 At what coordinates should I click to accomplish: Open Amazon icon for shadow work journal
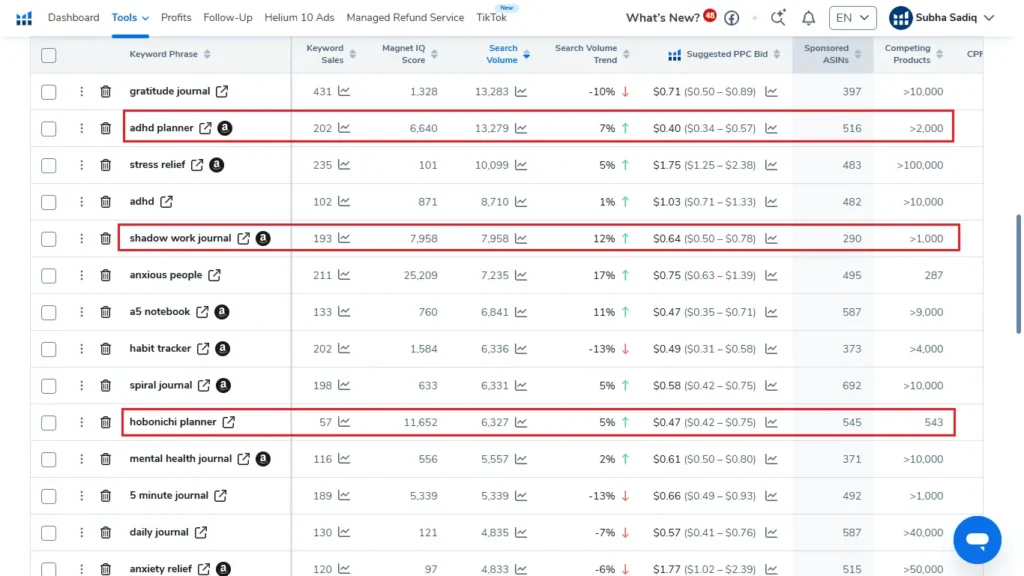tap(263, 238)
